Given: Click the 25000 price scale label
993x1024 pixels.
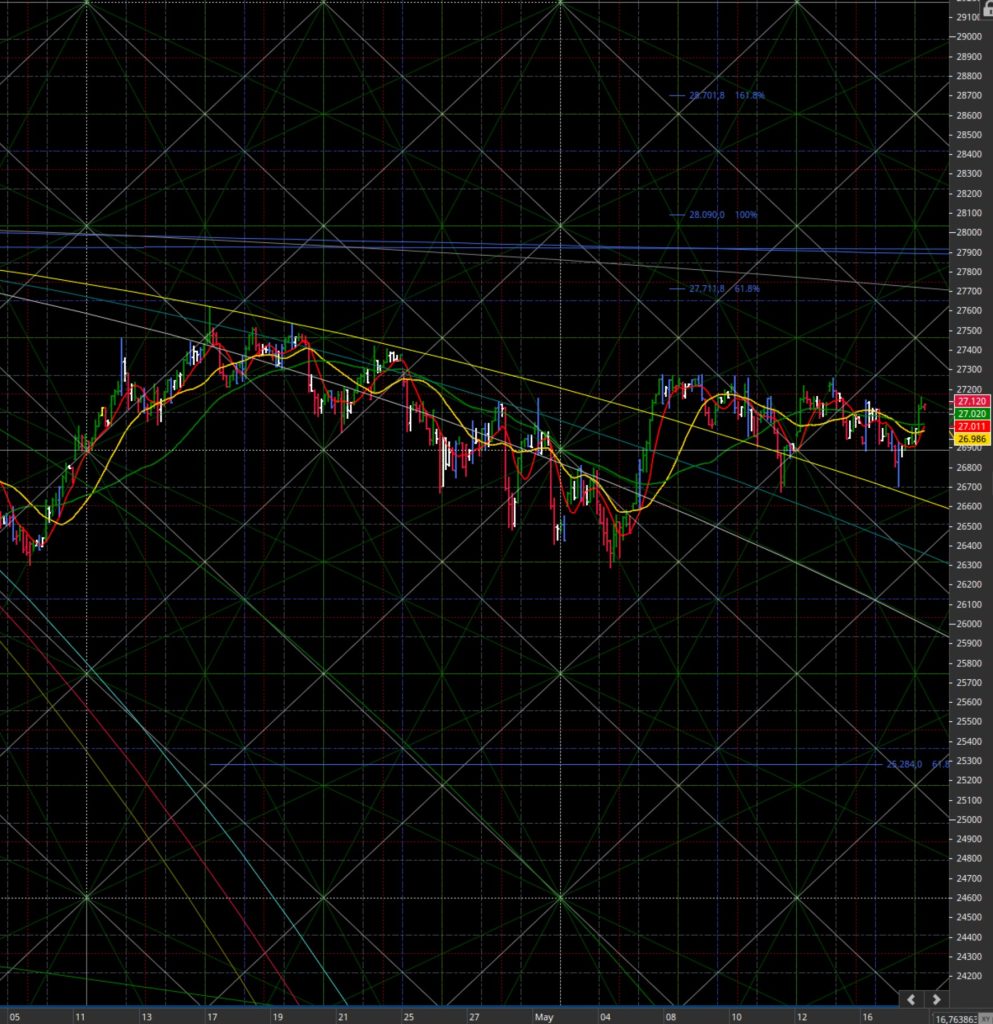Looking at the screenshot, I should coord(969,820).
